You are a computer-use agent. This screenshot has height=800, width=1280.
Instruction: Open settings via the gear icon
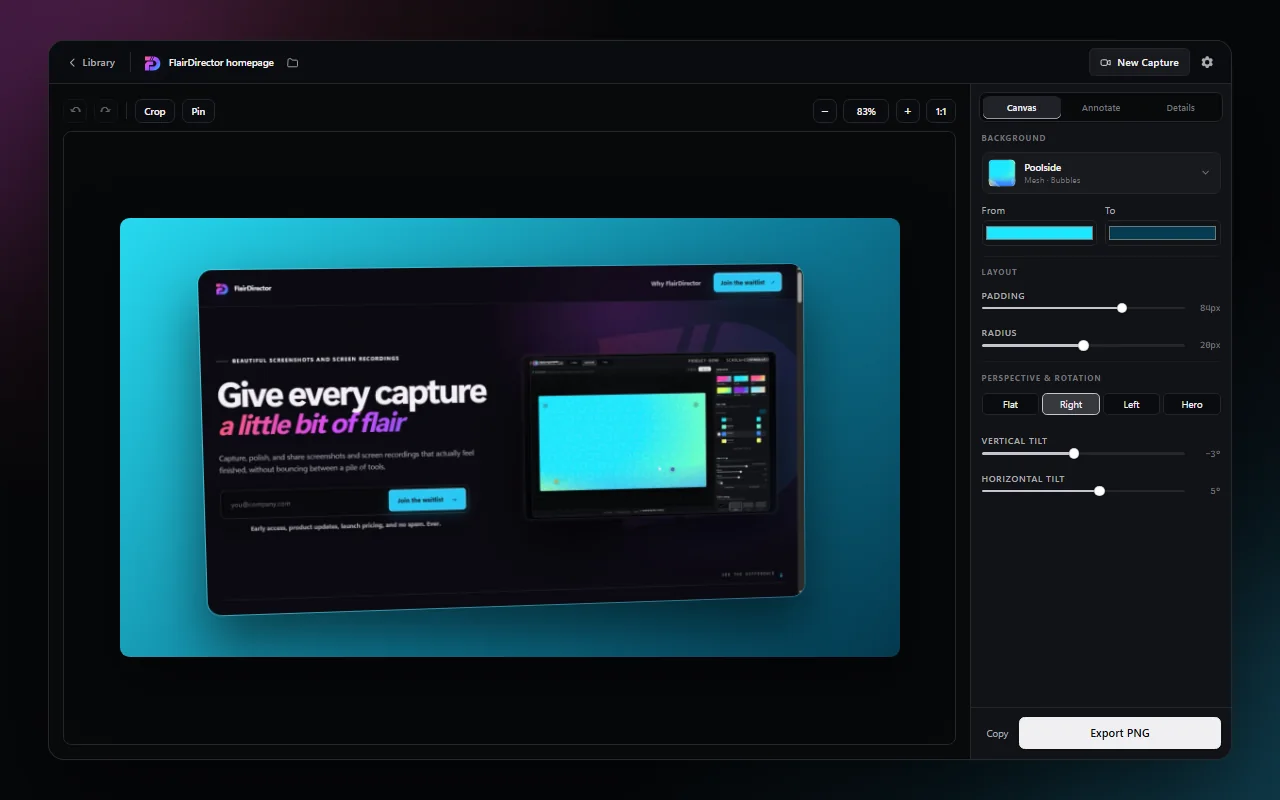pos(1207,62)
